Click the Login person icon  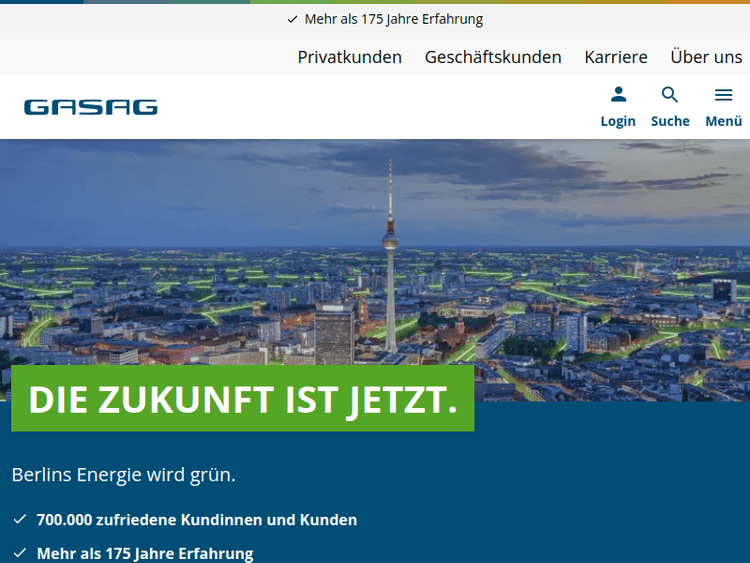pos(618,95)
